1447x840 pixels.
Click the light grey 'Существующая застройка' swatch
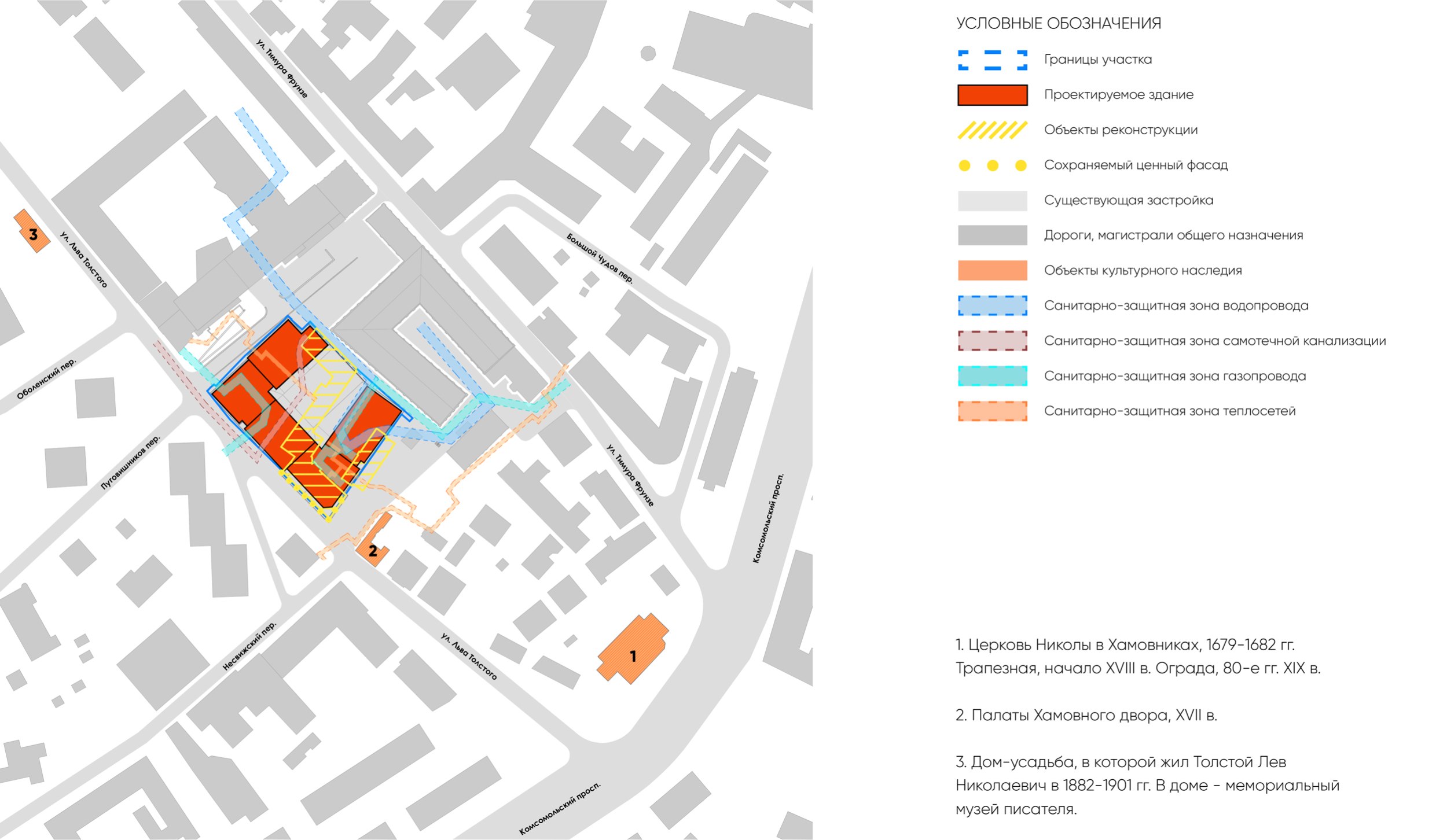click(x=992, y=201)
